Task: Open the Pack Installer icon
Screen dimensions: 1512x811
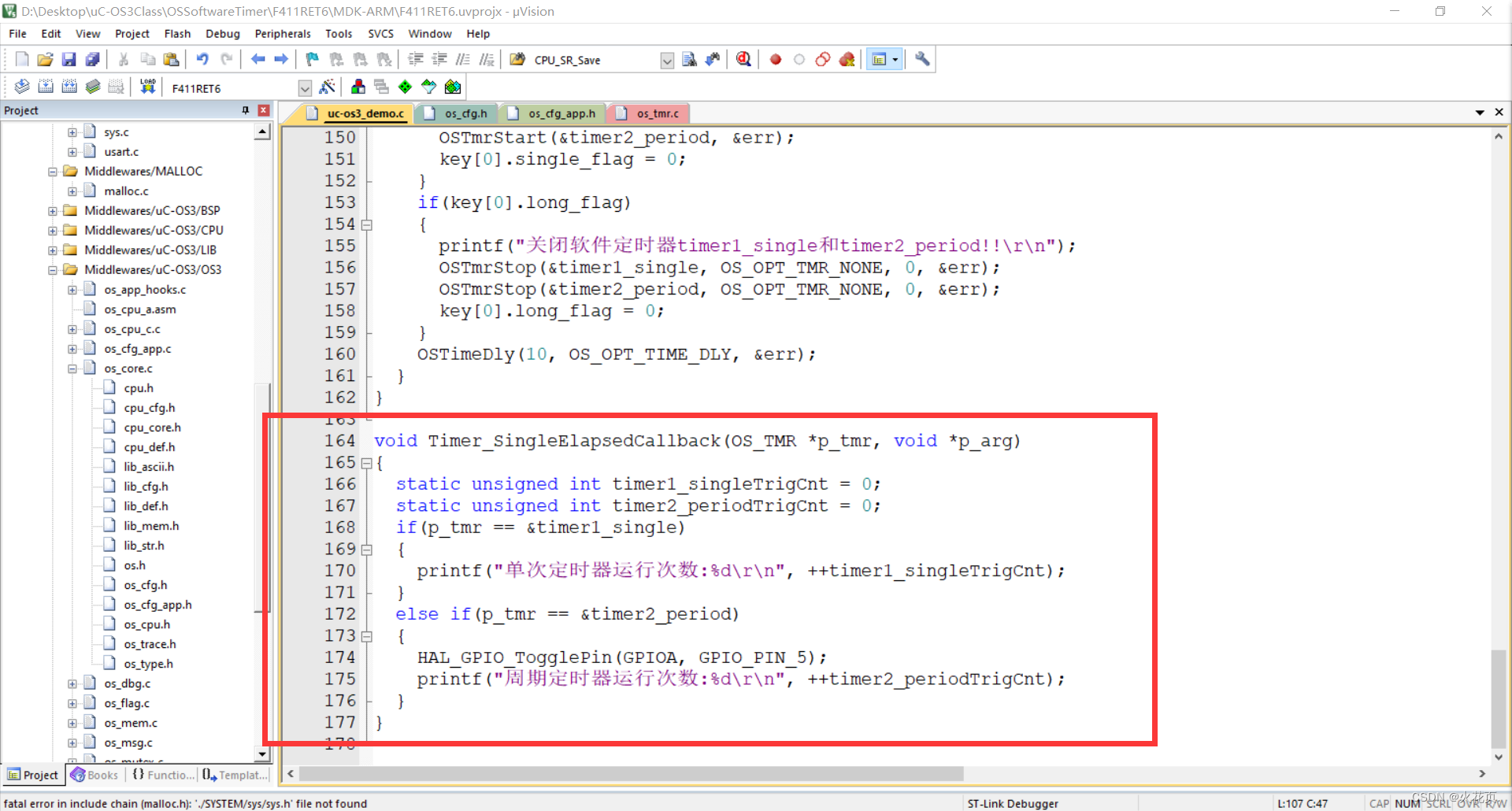Action: pos(453,87)
